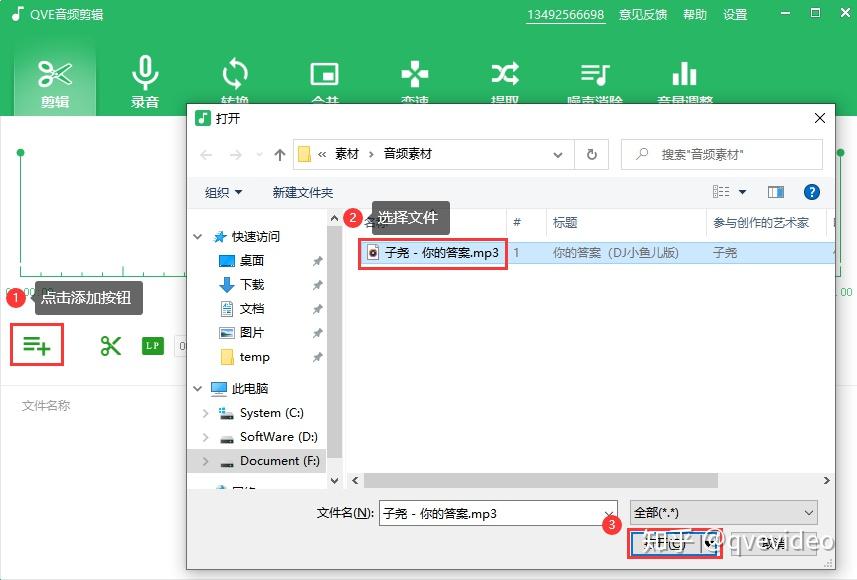Viewport: 857px width, 580px height.
Task: Click the 取消 cancel button
Action: pos(773,543)
